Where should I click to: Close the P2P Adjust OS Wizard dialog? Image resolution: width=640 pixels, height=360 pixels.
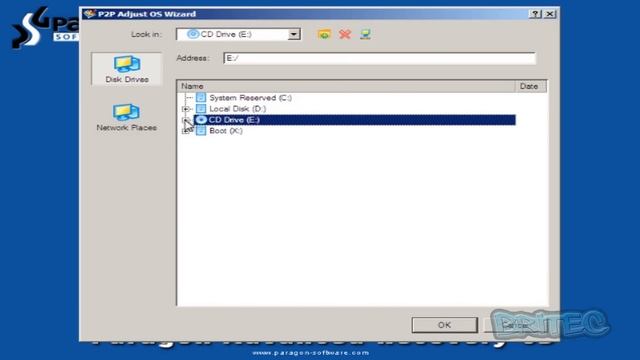tap(550, 14)
